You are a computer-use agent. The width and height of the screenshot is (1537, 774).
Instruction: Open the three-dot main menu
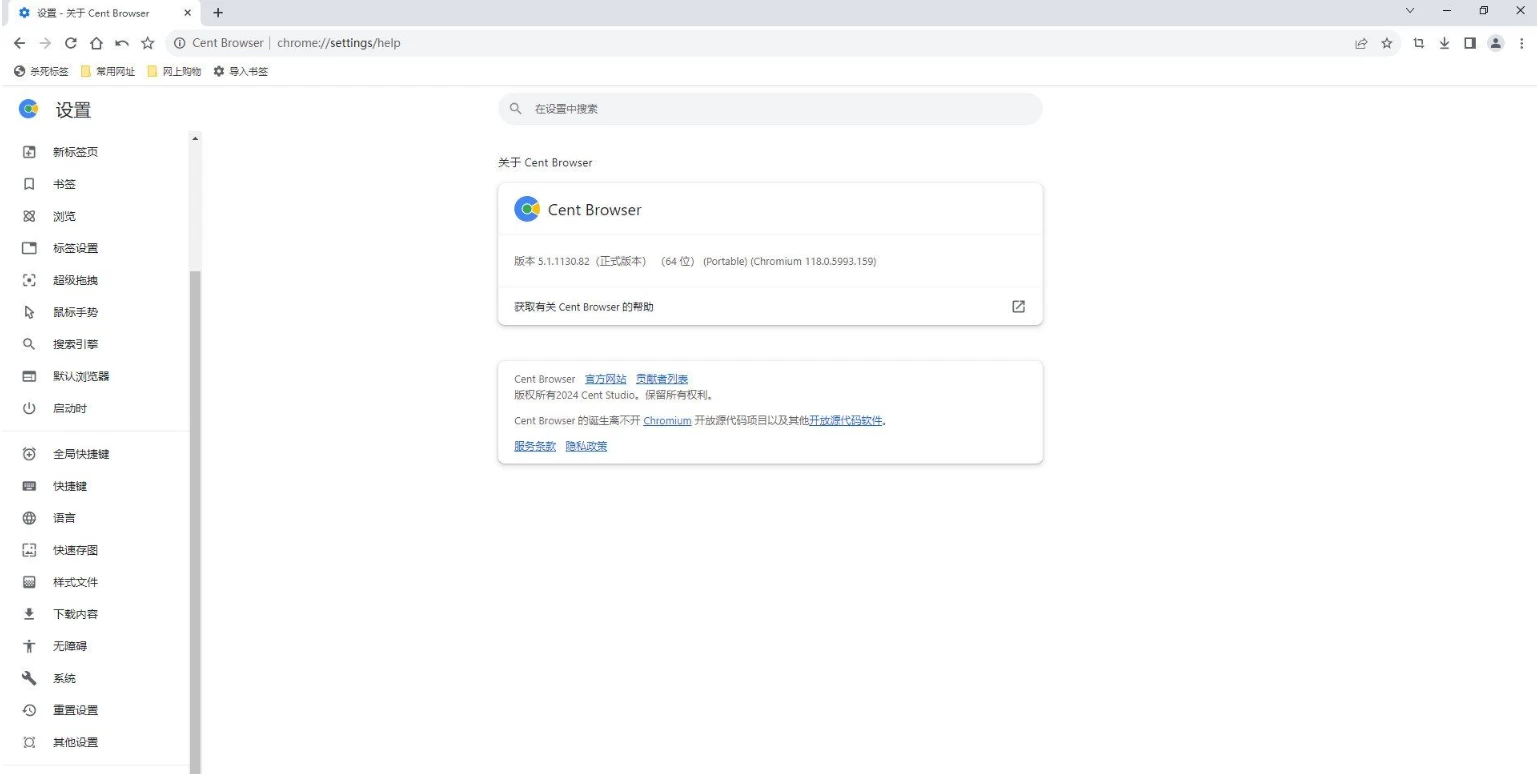1521,43
